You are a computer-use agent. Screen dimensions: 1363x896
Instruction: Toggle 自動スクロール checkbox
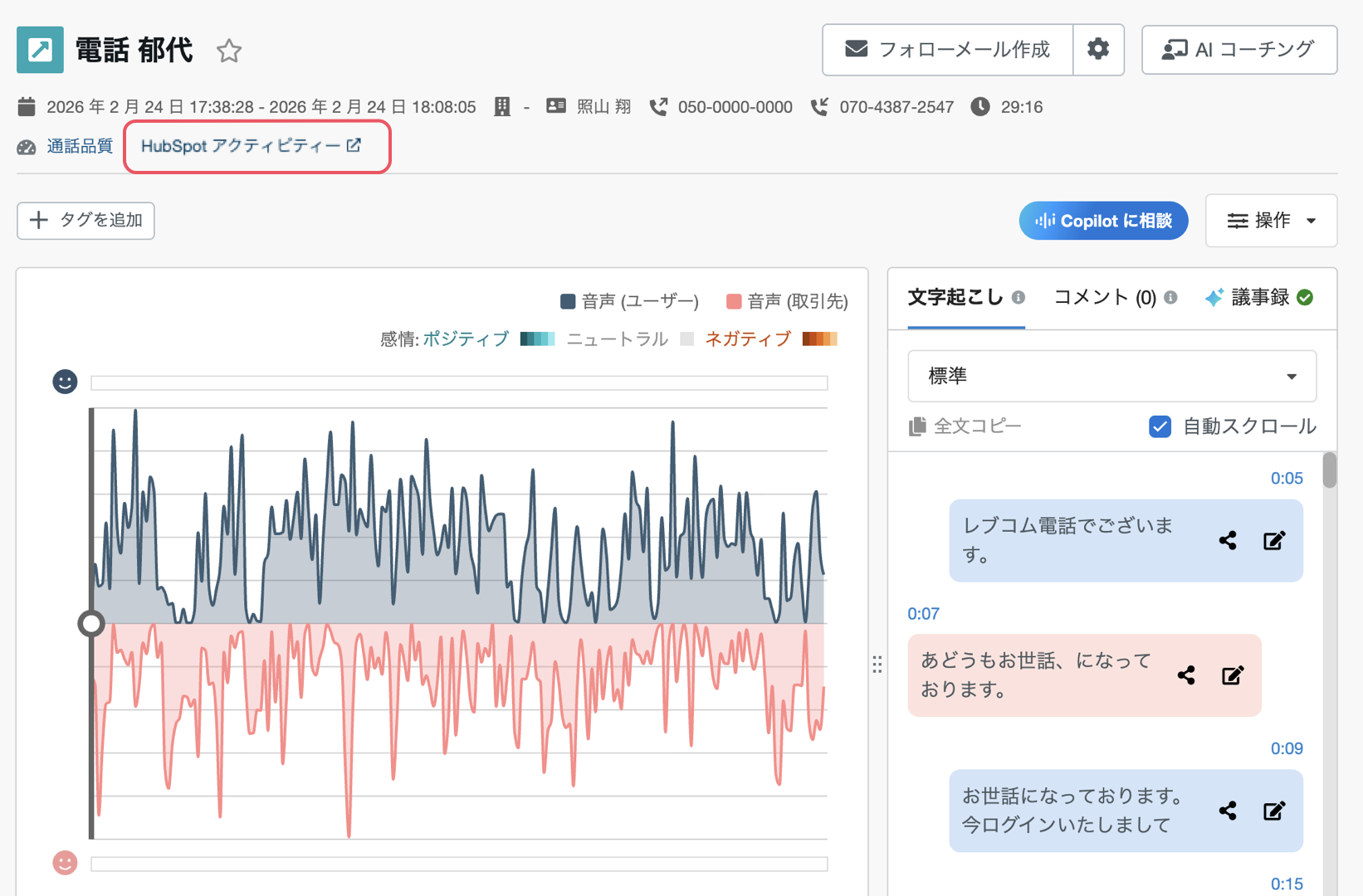(x=1160, y=426)
